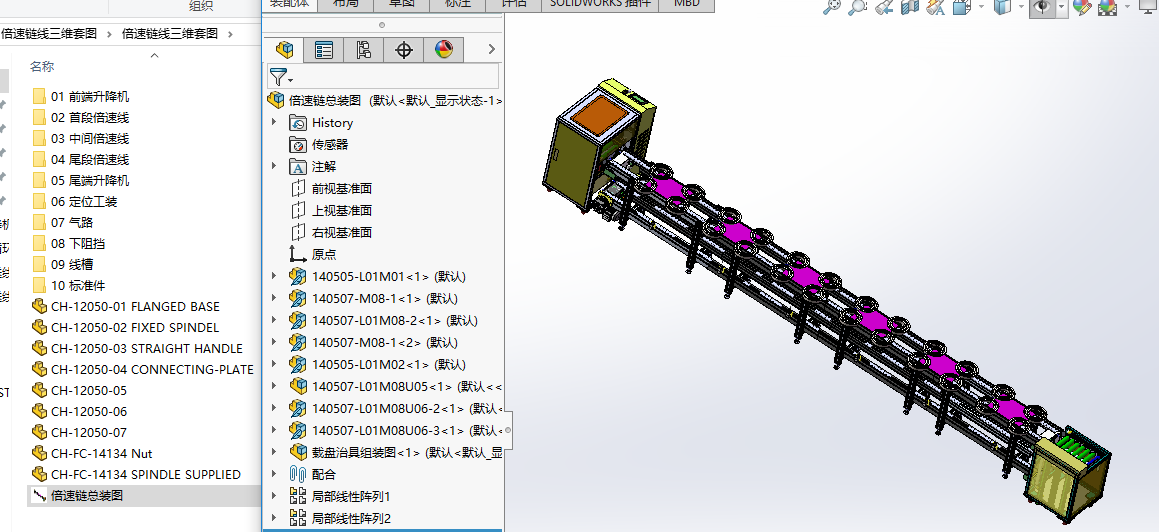Click the View Orientation cube icon

961,7
